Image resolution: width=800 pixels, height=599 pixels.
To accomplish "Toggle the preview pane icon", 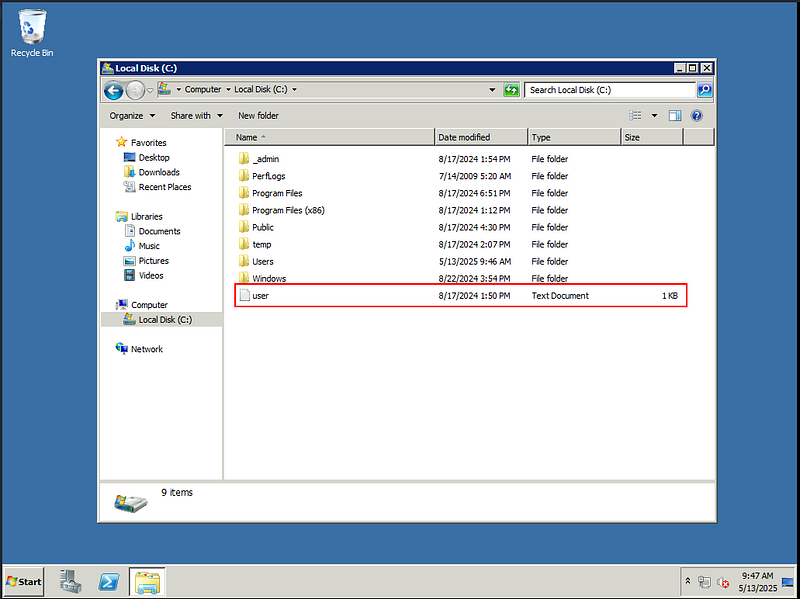I will point(675,116).
